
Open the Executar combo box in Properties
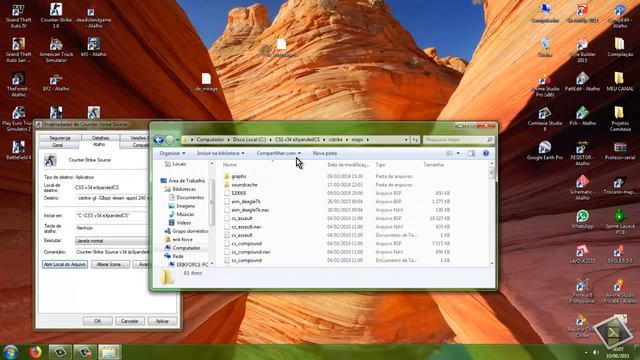(x=112, y=241)
